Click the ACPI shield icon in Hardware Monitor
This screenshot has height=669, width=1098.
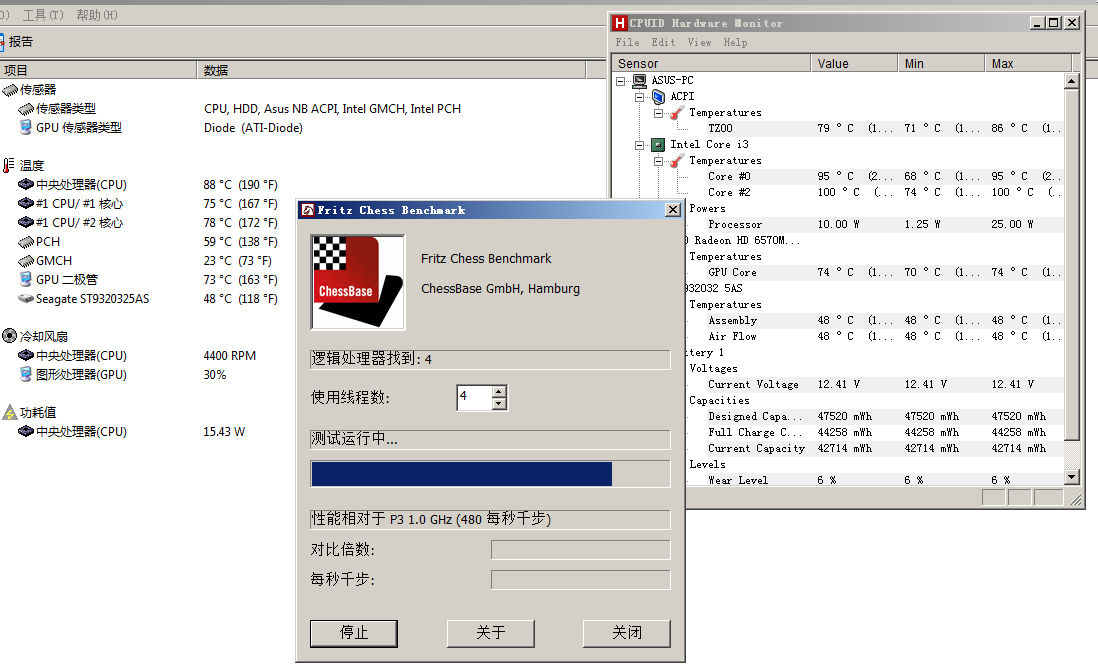coord(658,97)
